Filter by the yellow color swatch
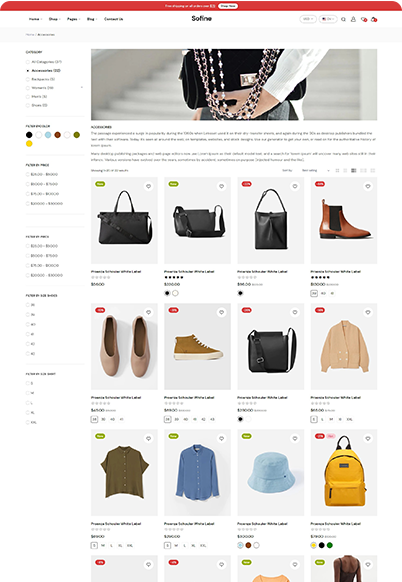 (29, 144)
